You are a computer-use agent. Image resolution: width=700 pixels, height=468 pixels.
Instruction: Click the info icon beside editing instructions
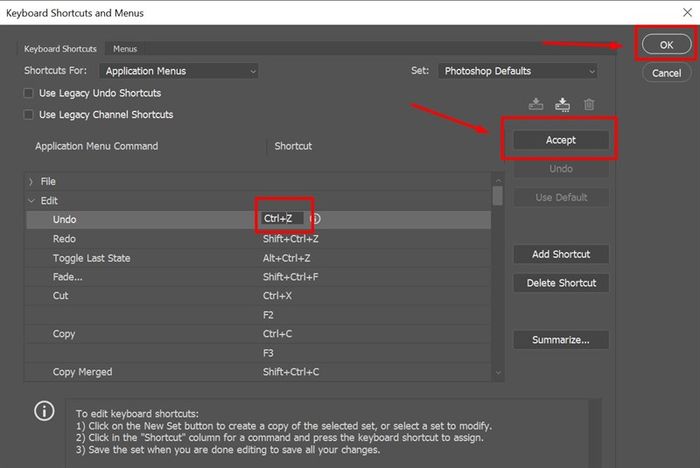pos(44,411)
